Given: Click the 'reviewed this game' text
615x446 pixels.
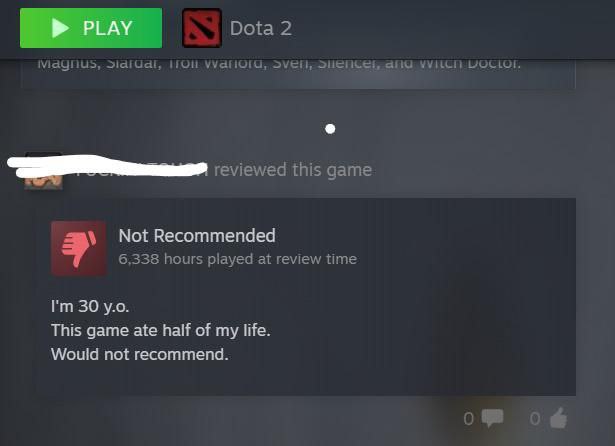Looking at the screenshot, I should click(x=293, y=170).
